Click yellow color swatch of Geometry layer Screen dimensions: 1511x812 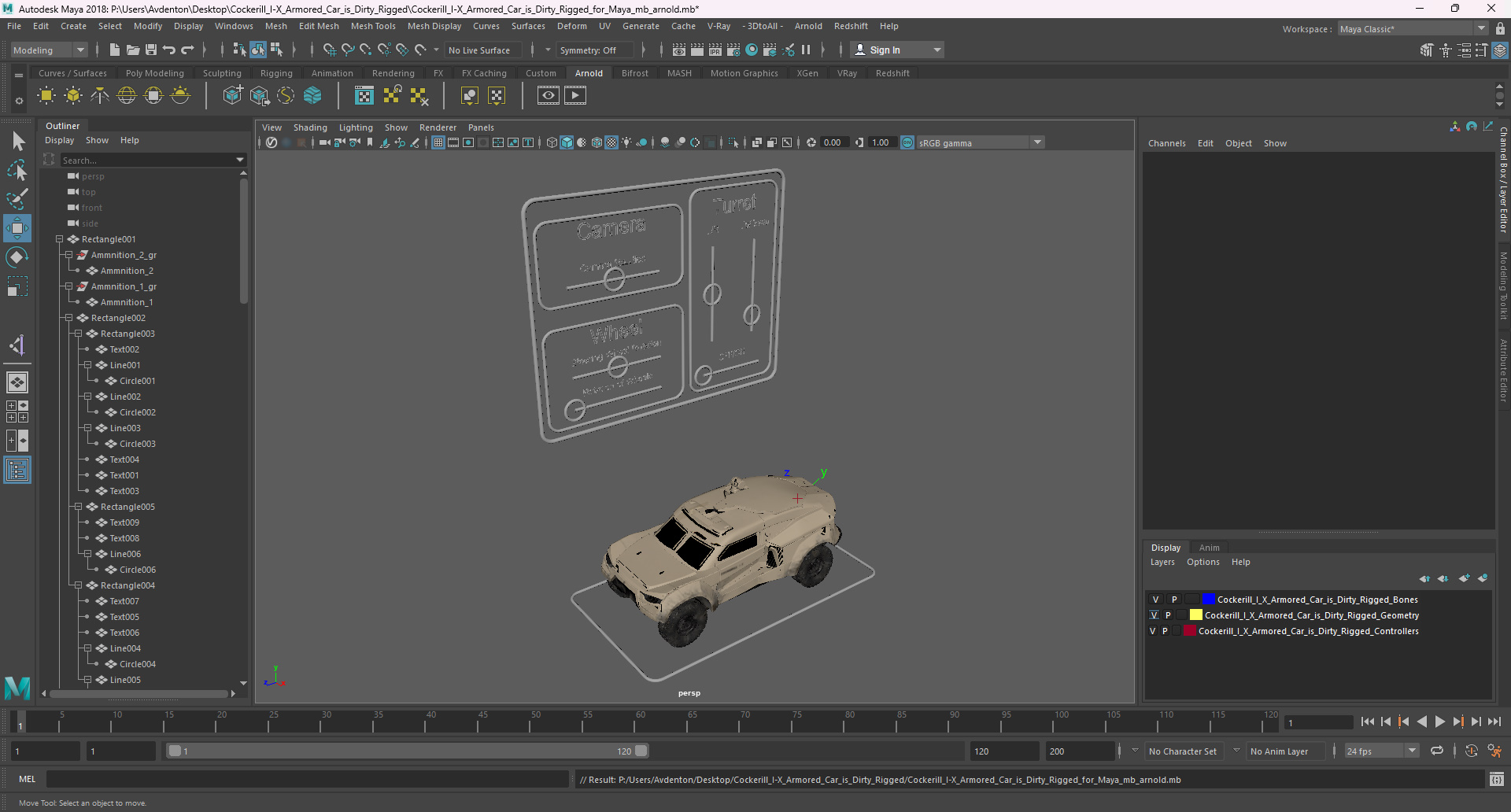tap(1195, 615)
